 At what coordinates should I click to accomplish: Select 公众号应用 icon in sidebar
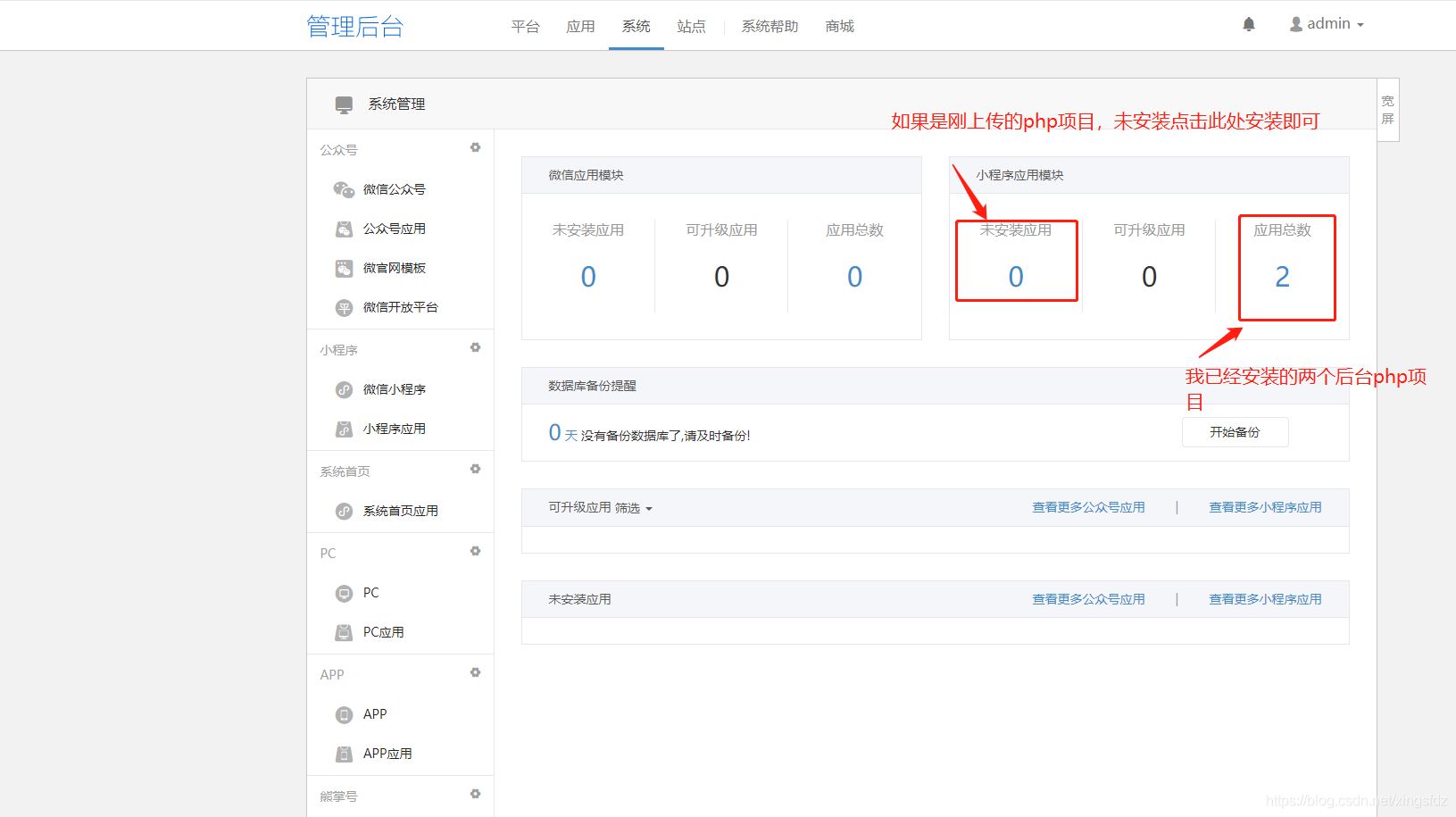click(x=344, y=229)
